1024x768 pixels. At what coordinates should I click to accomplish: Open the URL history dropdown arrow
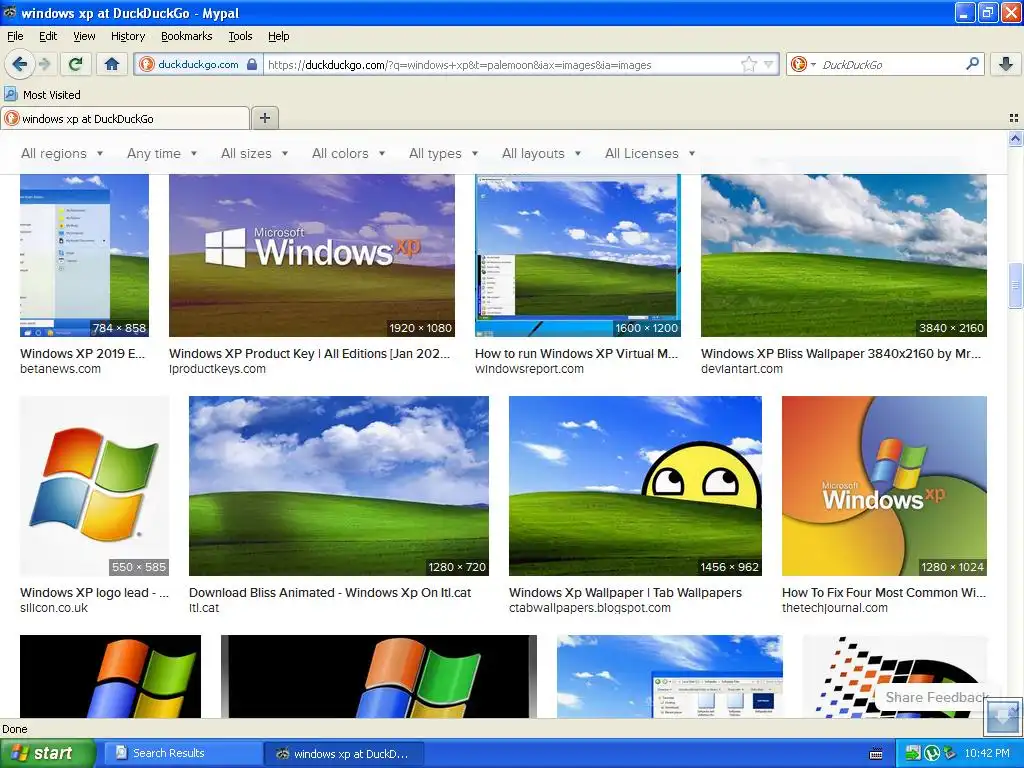pyautogui.click(x=769, y=65)
